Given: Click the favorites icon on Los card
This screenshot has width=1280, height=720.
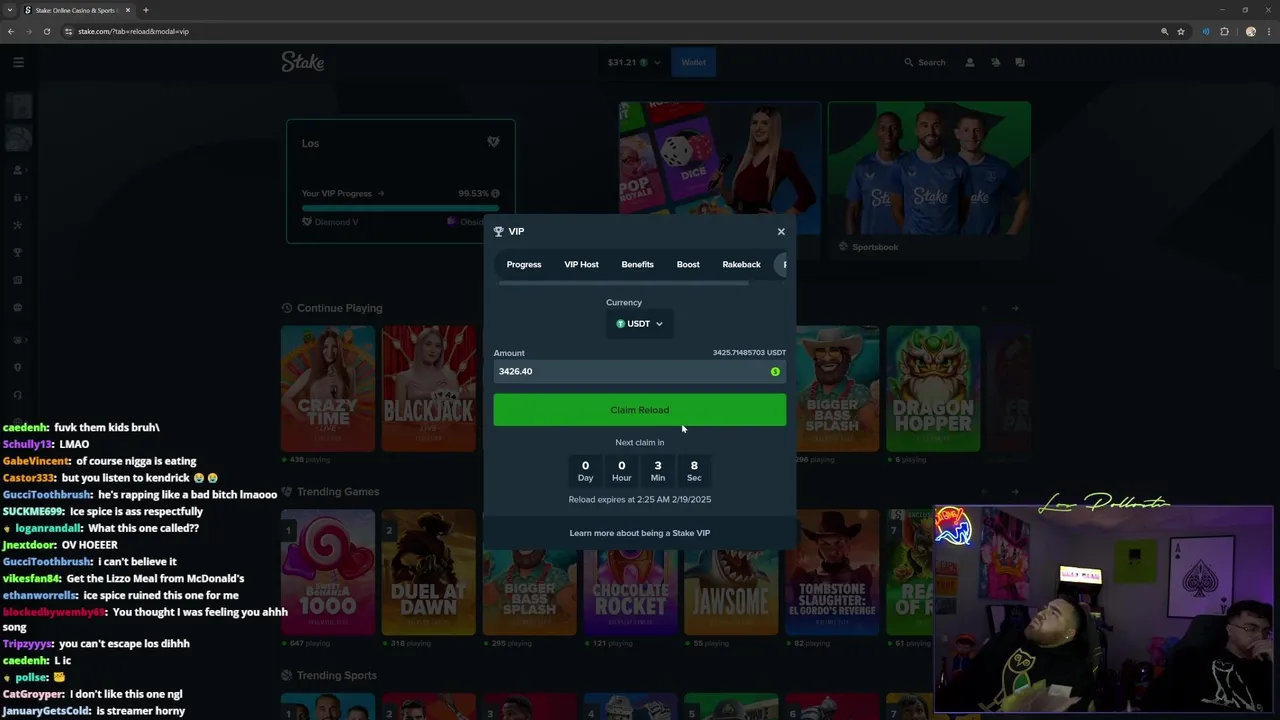Looking at the screenshot, I should [x=493, y=142].
